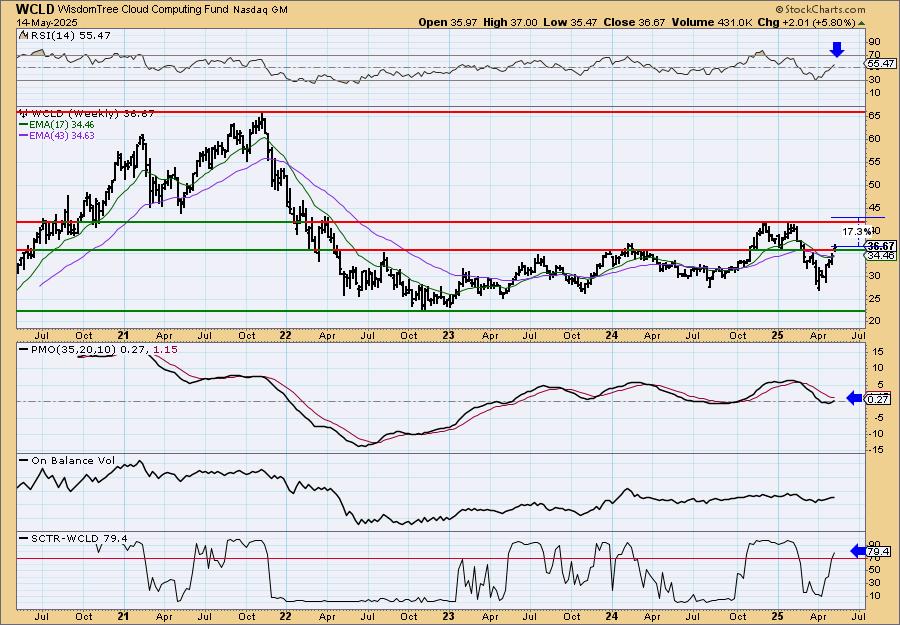Click the -10 PMO axis label
This screenshot has width=900, height=625.
pyautogui.click(x=874, y=433)
